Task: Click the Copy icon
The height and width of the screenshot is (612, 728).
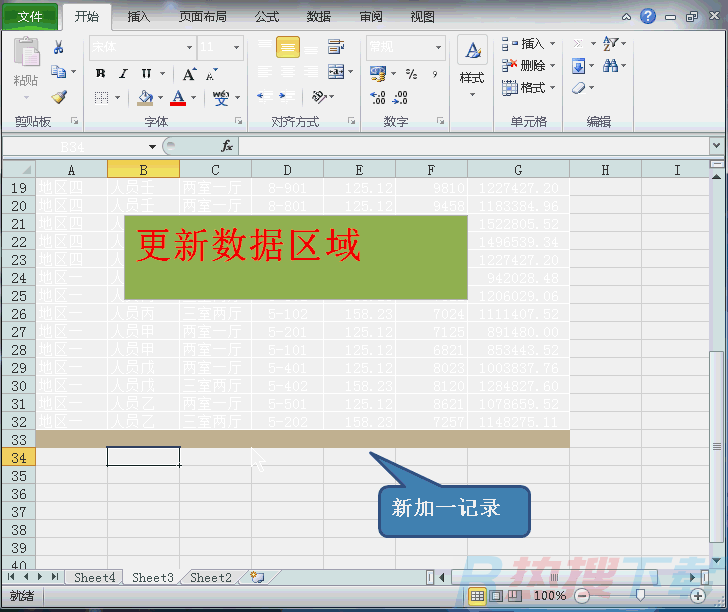Action: [x=58, y=72]
